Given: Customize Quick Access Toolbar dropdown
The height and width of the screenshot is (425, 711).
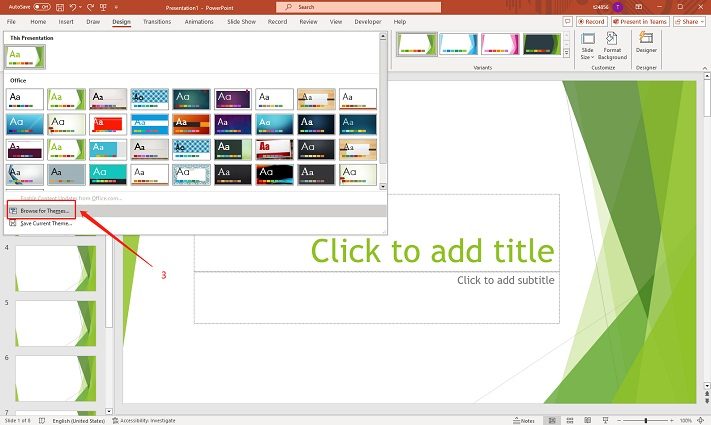Looking at the screenshot, I should (116, 7).
